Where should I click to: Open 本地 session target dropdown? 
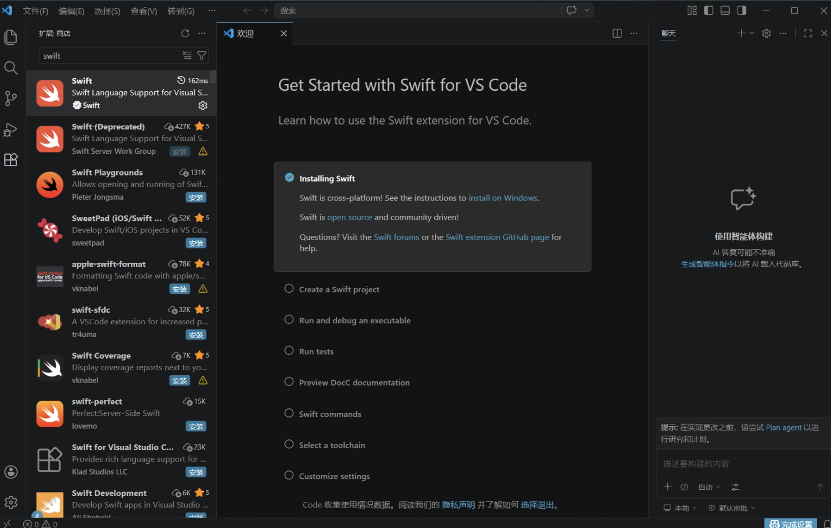[681, 508]
